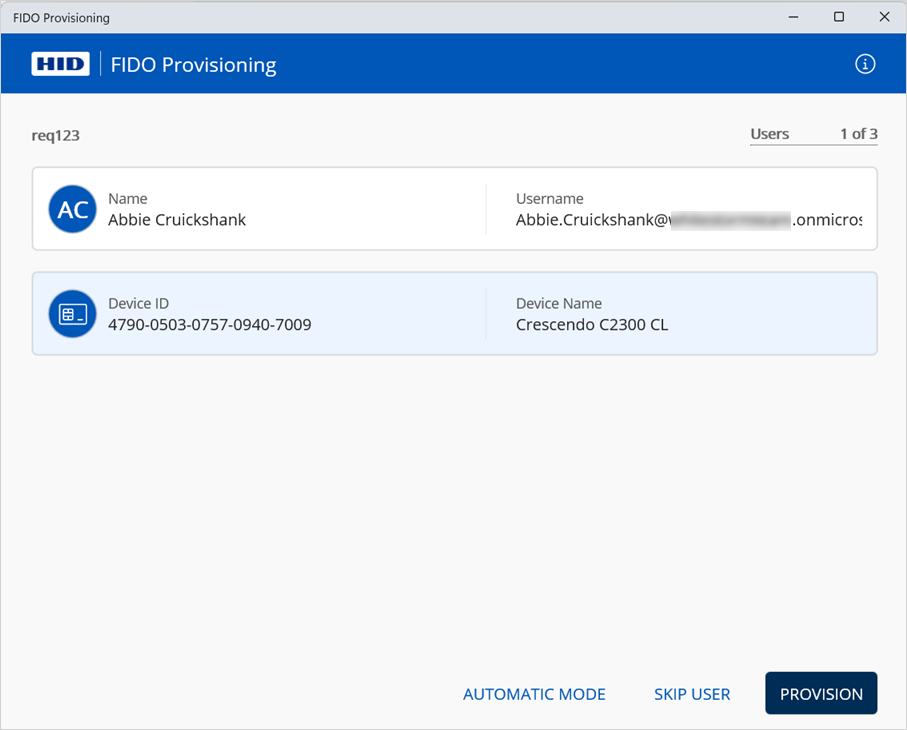Maximize the FIDO Provisioning window
Image resolution: width=907 pixels, height=730 pixels.
839,17
